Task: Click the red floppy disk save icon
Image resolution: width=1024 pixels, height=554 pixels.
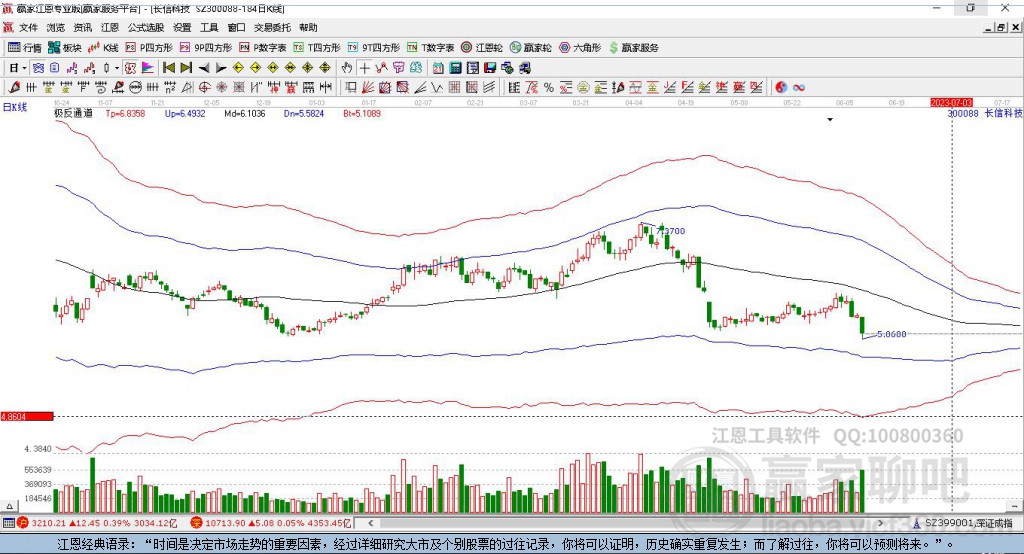Action: point(490,68)
